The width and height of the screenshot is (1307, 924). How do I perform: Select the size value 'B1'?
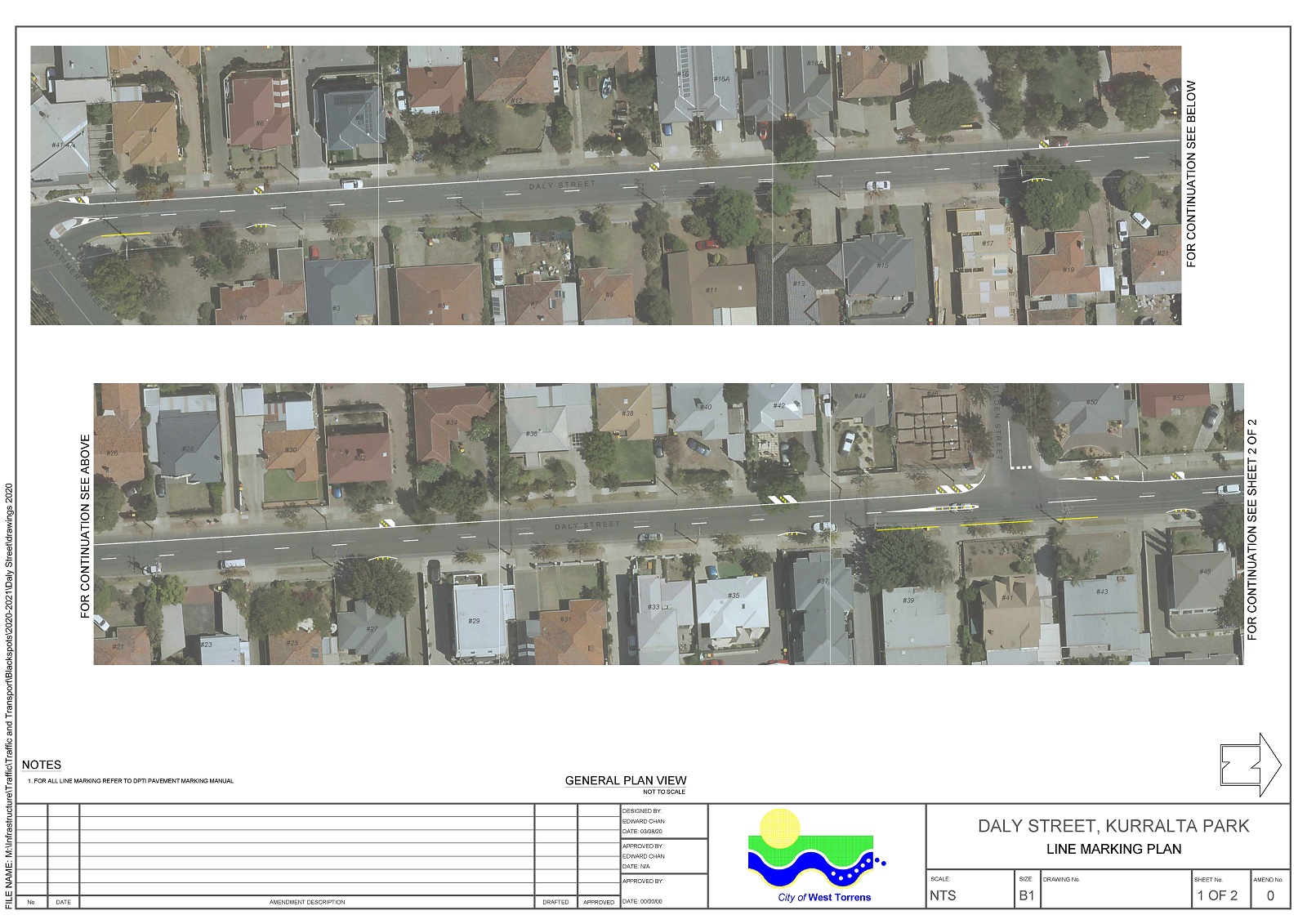point(1027,895)
